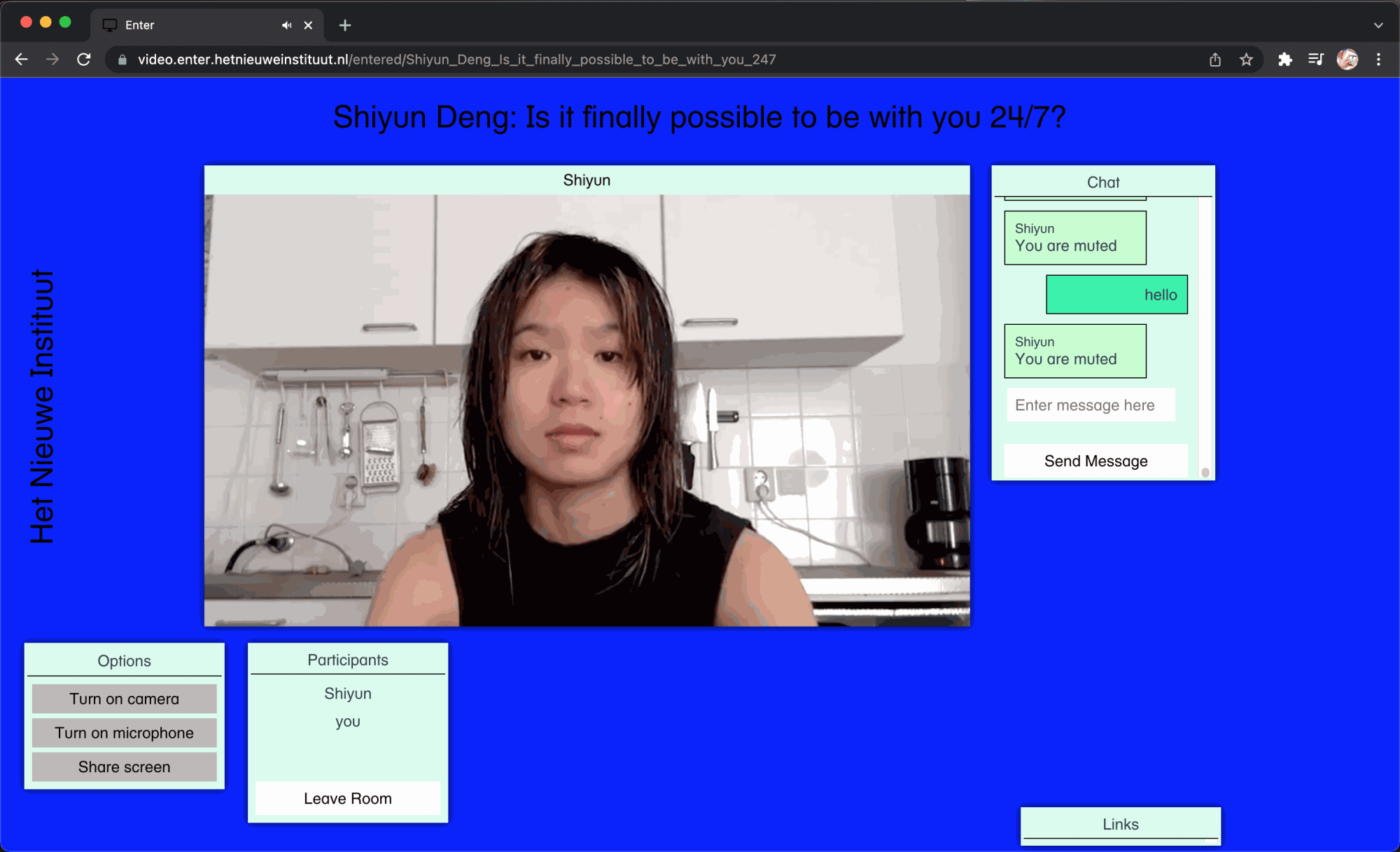Click the browser extensions puzzle icon

1286,60
